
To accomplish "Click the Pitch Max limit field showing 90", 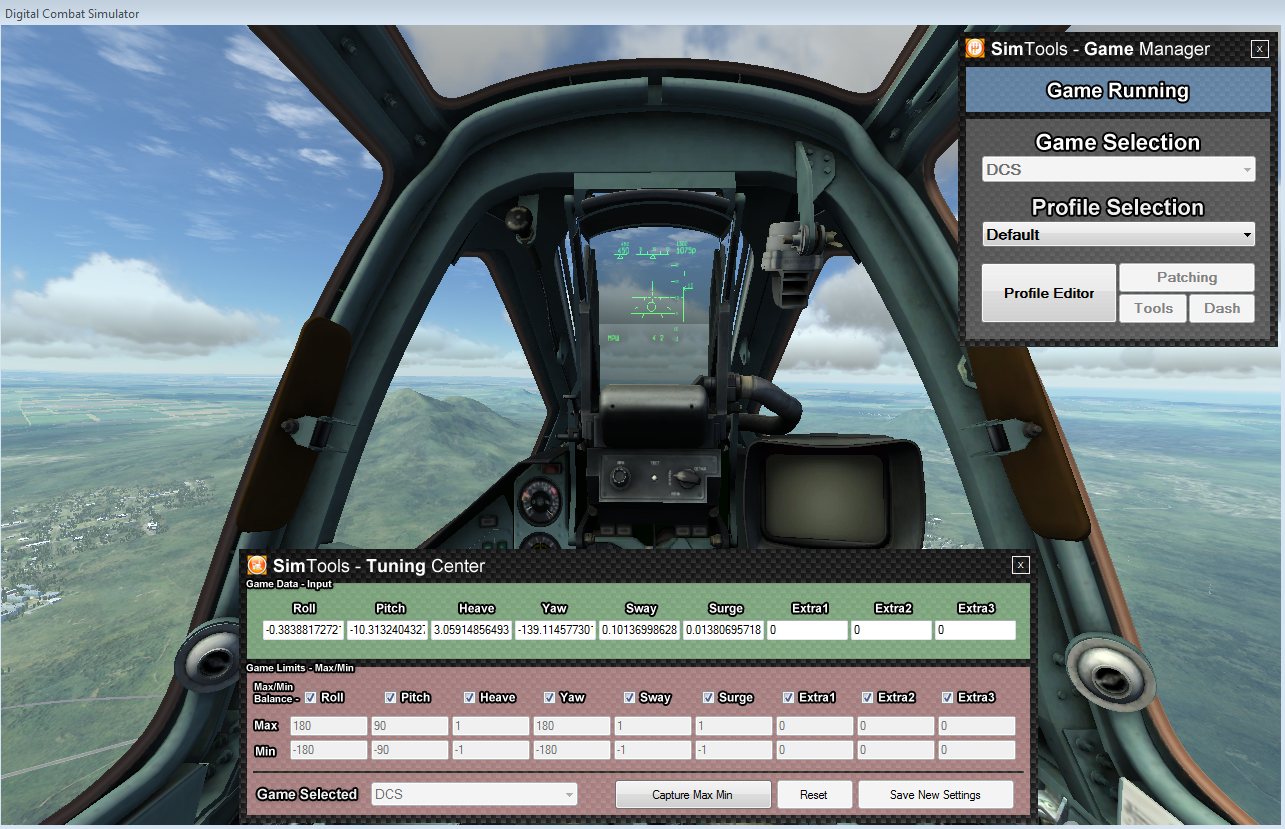I will click(x=409, y=726).
